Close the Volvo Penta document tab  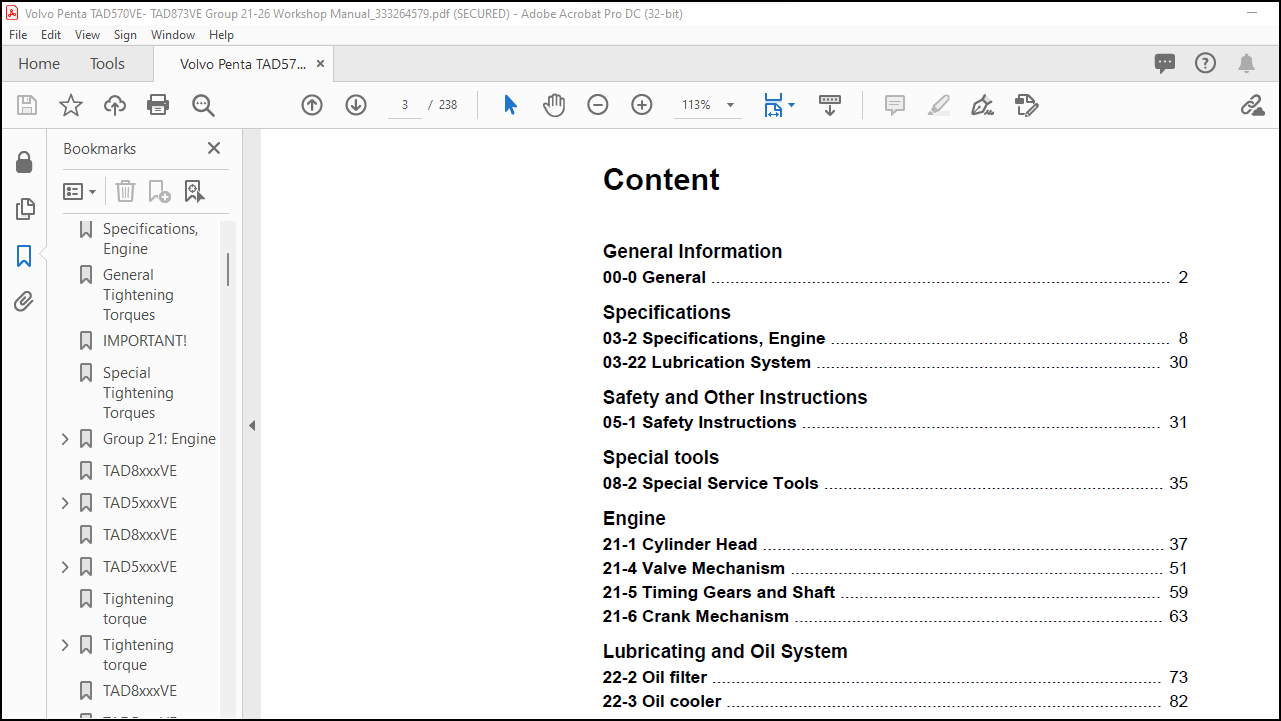pyautogui.click(x=320, y=63)
